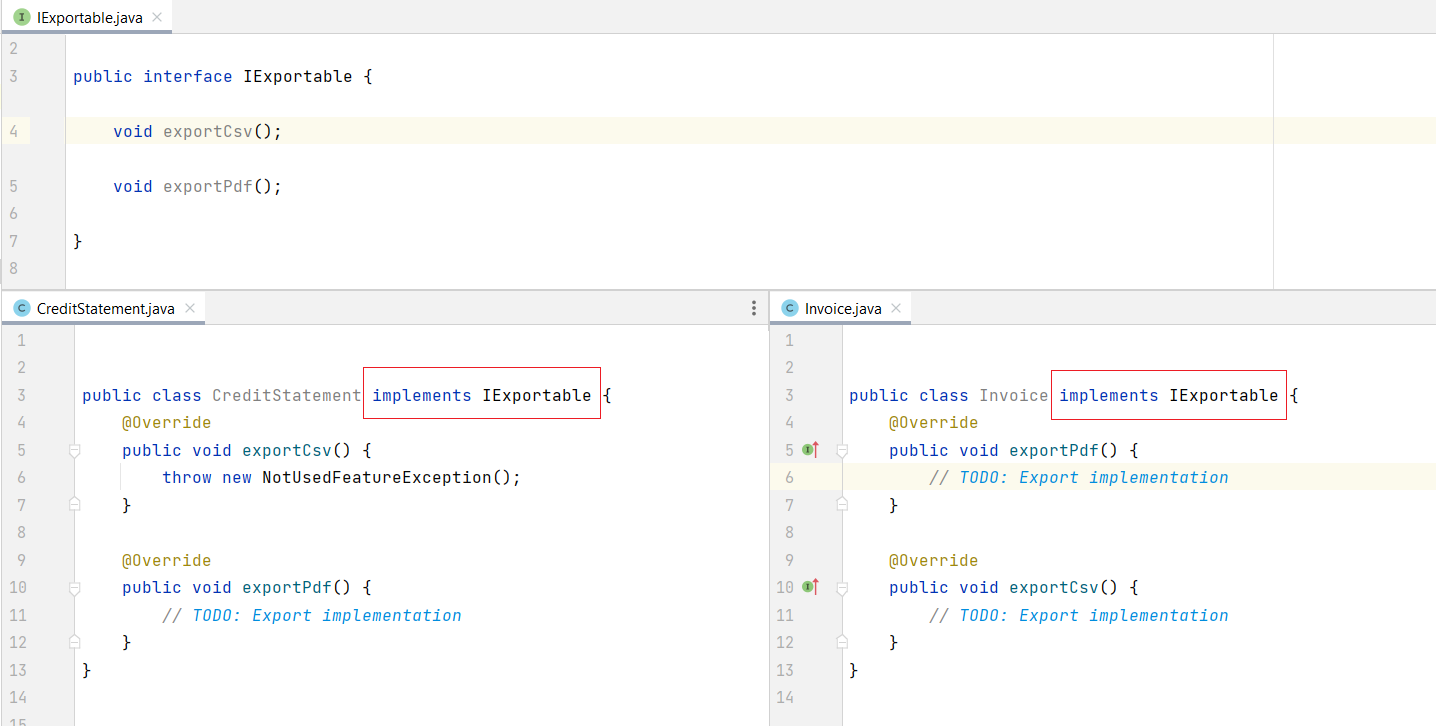Viewport: 1436px width, 726px height.
Task: Click fold end marker on CreditStatement line 12
Action: pos(74,642)
